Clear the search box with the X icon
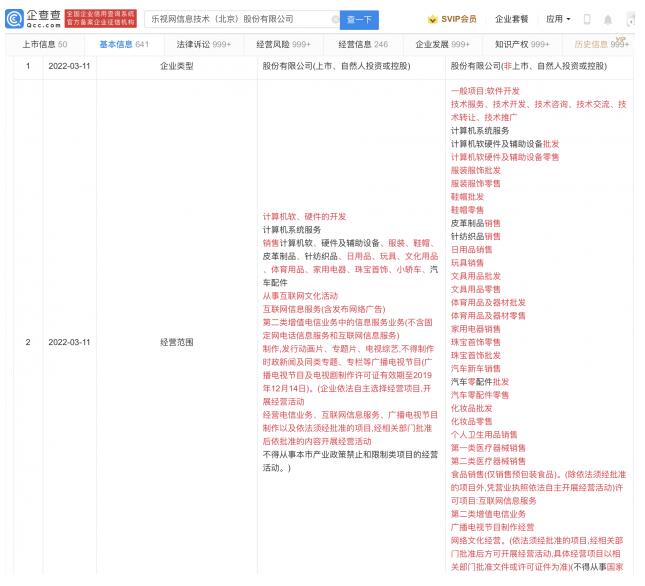This screenshot has height=586, width=645. [335, 19]
